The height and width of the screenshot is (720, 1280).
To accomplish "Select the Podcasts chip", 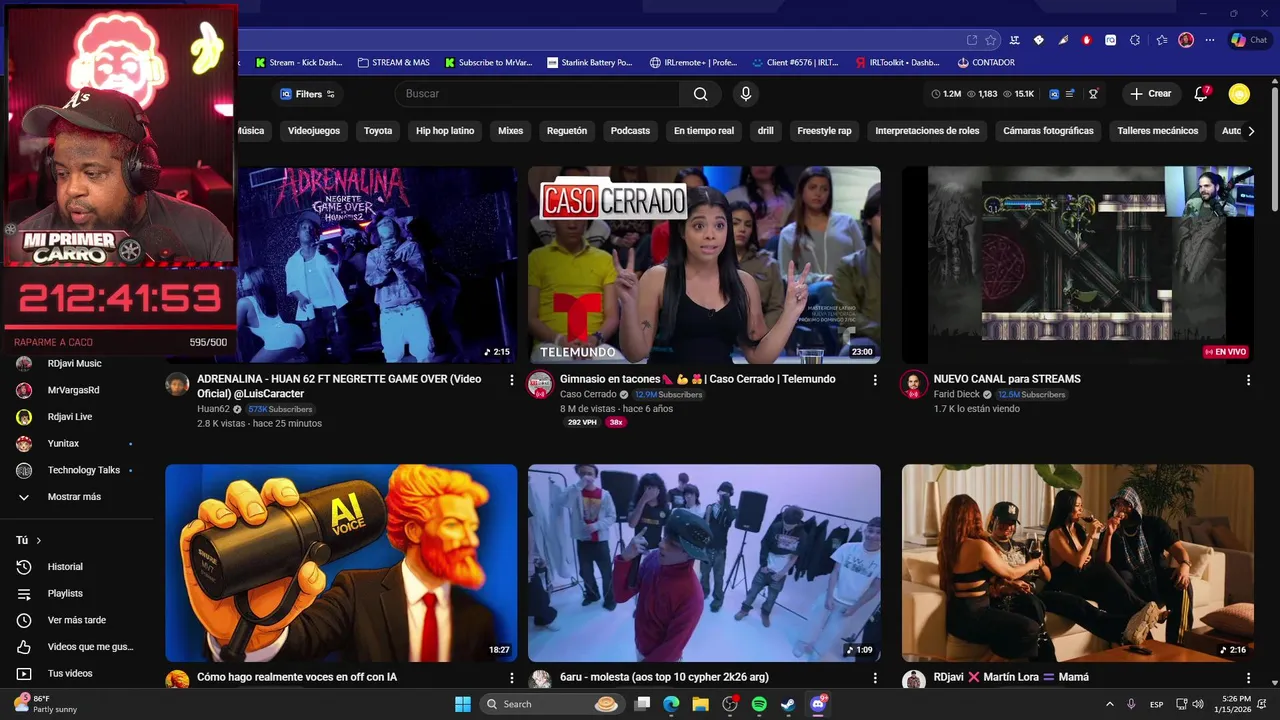I will [x=630, y=131].
